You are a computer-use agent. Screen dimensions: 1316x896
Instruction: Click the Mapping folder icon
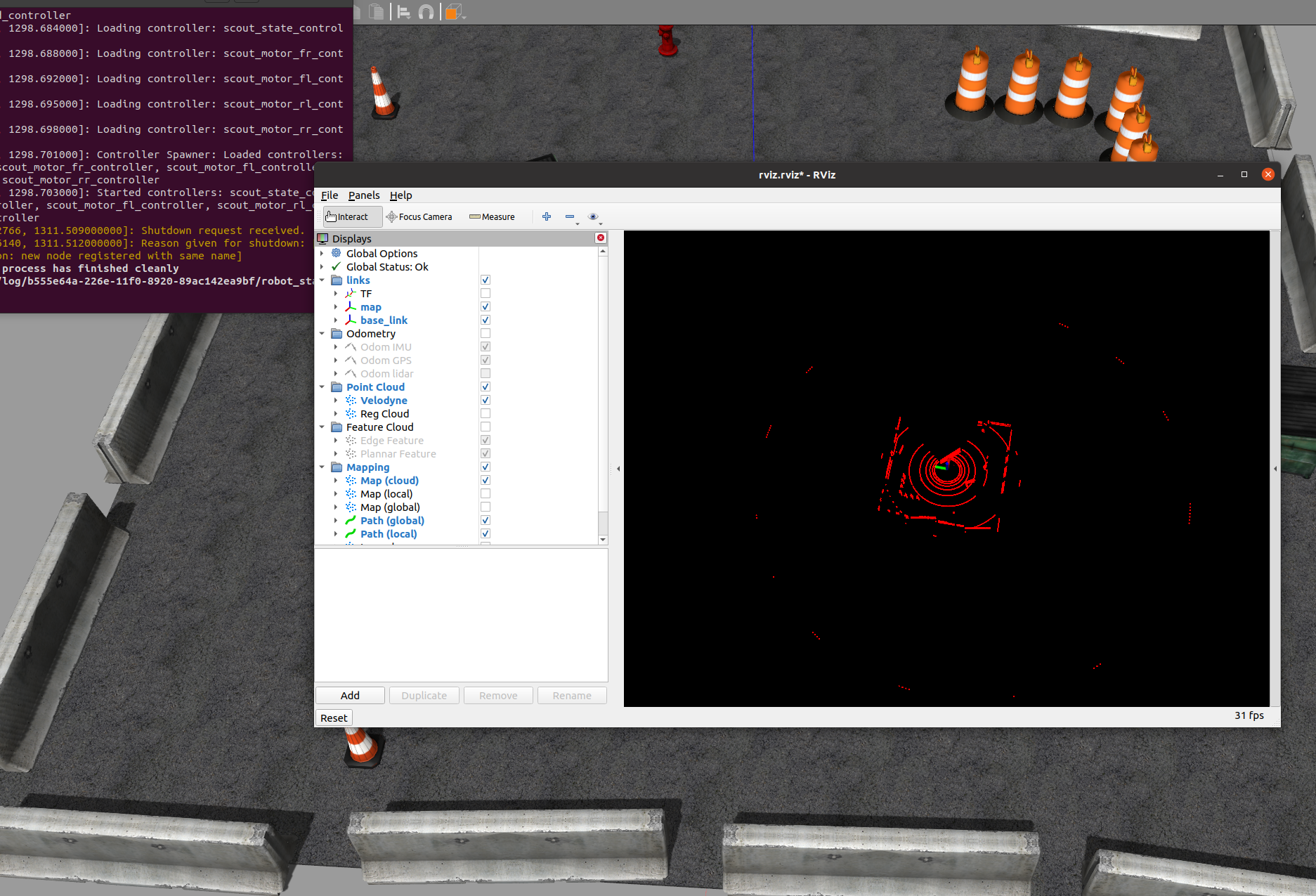pyautogui.click(x=337, y=467)
